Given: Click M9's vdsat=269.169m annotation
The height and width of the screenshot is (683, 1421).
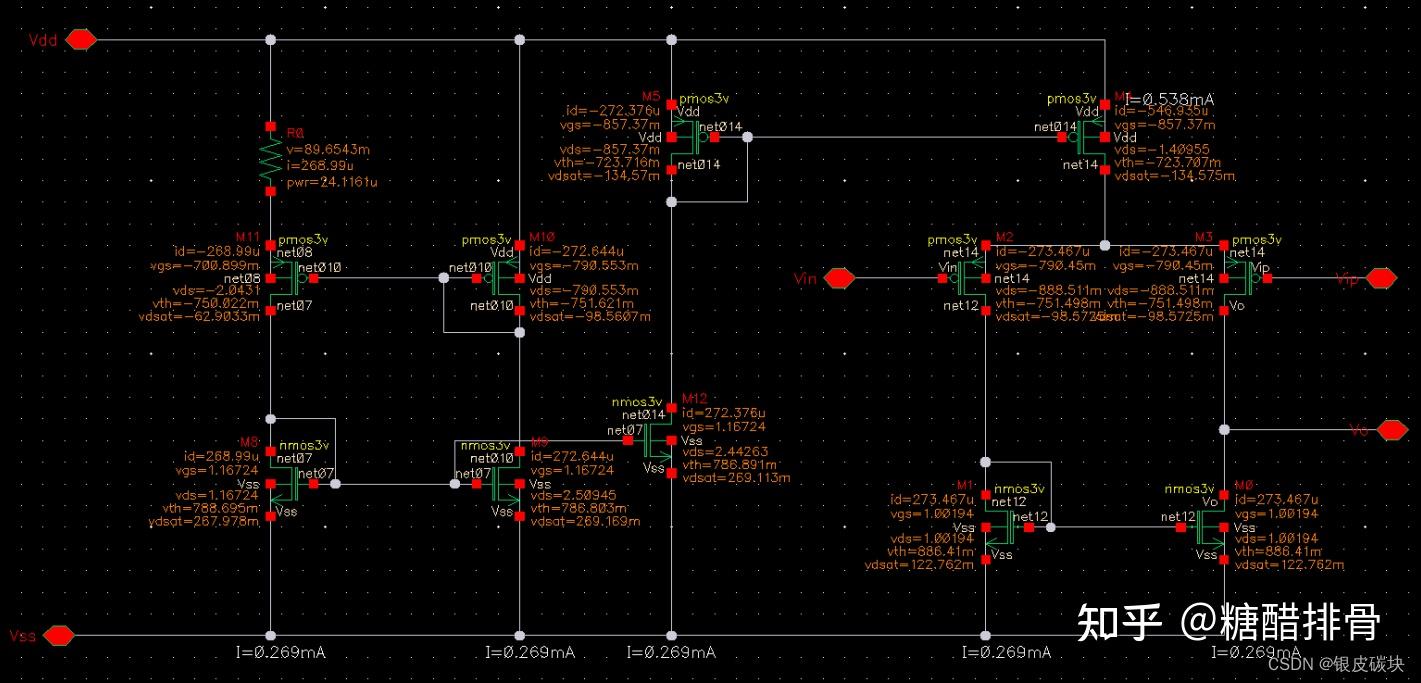Looking at the screenshot, I should coord(586,520).
